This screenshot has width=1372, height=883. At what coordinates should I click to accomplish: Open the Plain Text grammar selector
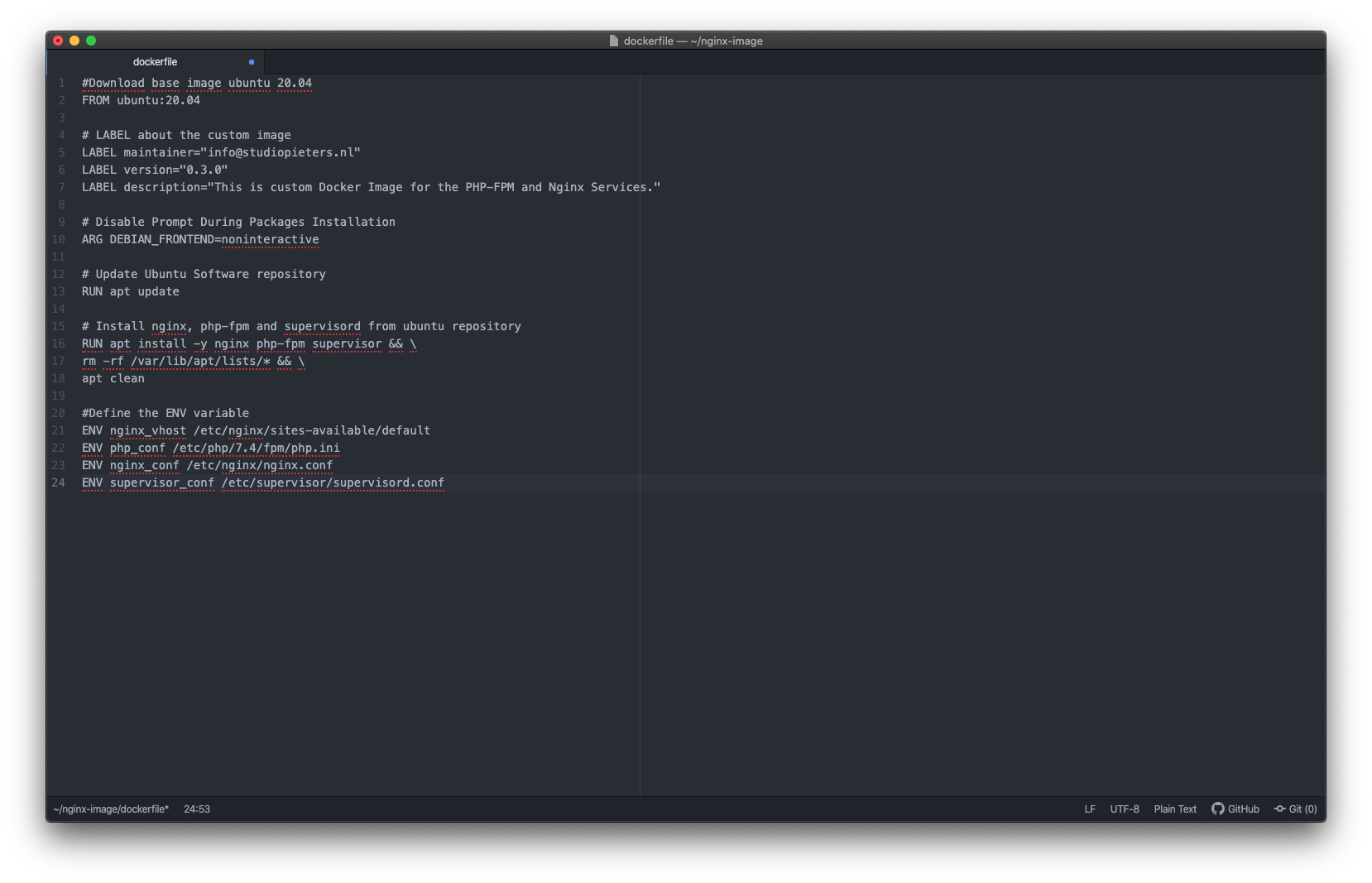pyautogui.click(x=1175, y=809)
